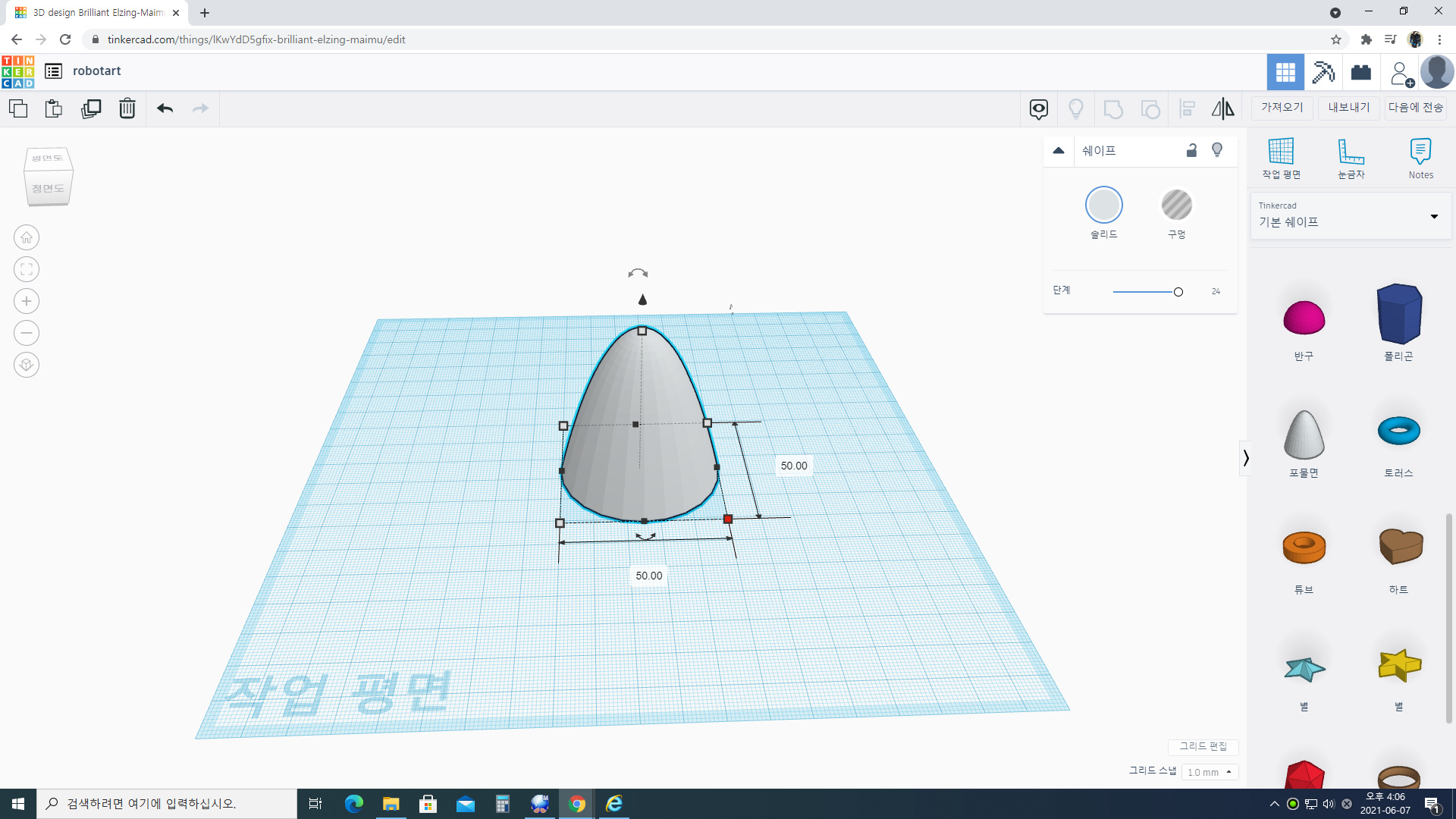Viewport: 1456px width, 819px height.
Task: Toggle the shape lock icon
Action: tap(1191, 150)
